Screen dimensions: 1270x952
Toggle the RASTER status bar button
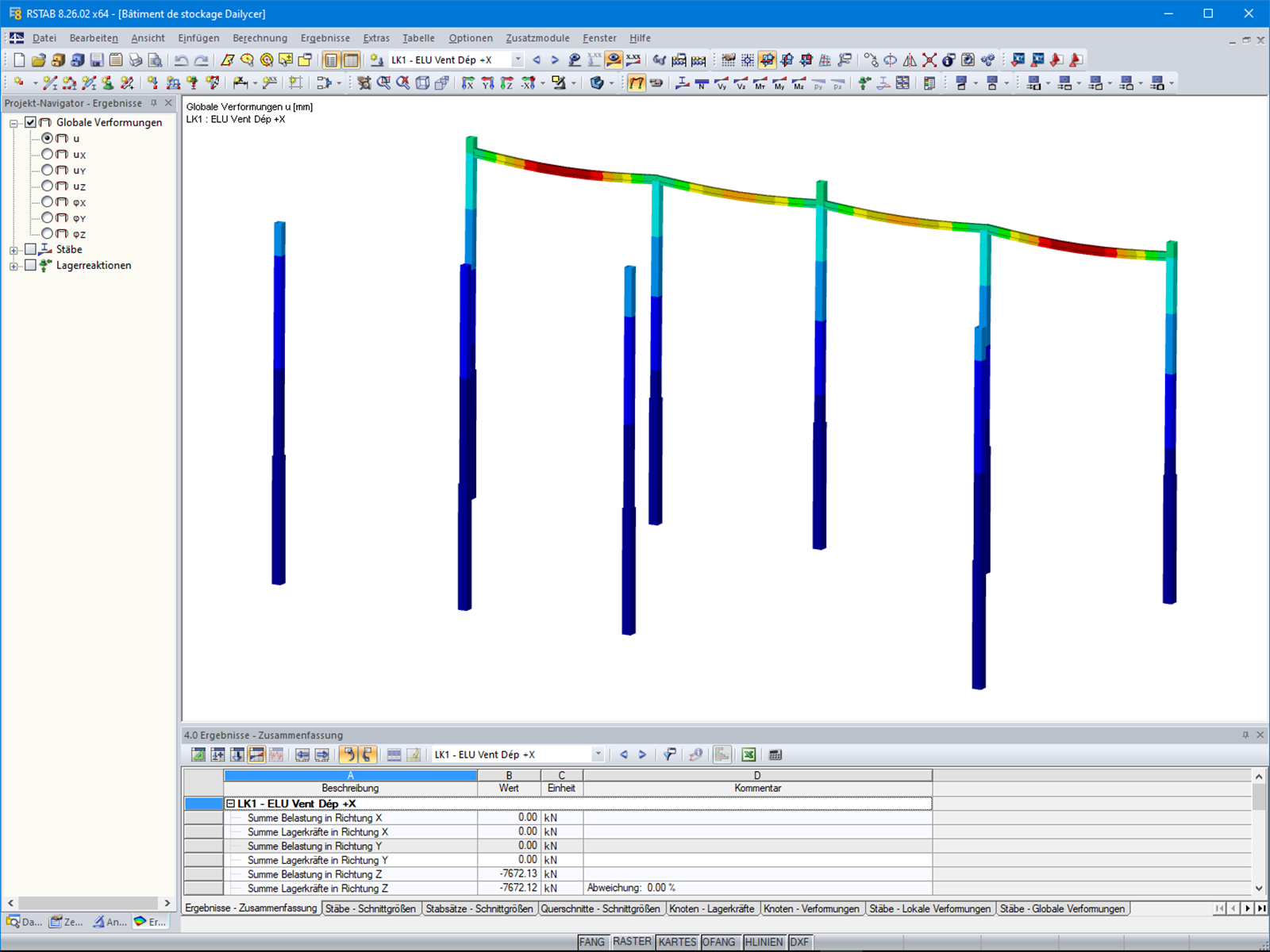[633, 942]
